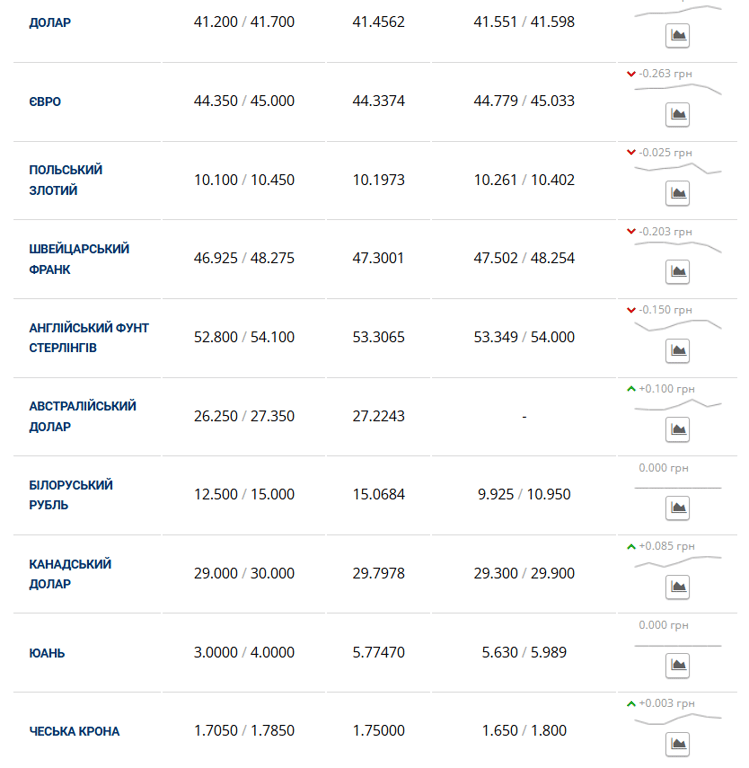Open the Юань currency link
Viewport: 749px width, 768px height.
coord(47,653)
